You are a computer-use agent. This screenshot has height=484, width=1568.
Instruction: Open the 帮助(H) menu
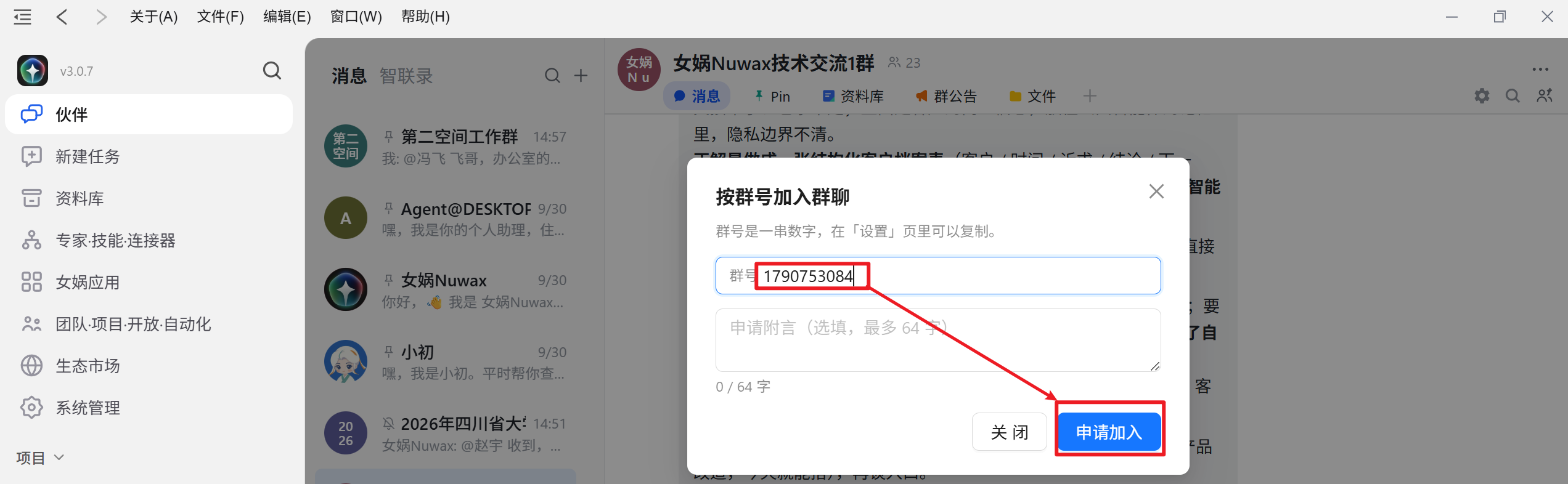[425, 17]
